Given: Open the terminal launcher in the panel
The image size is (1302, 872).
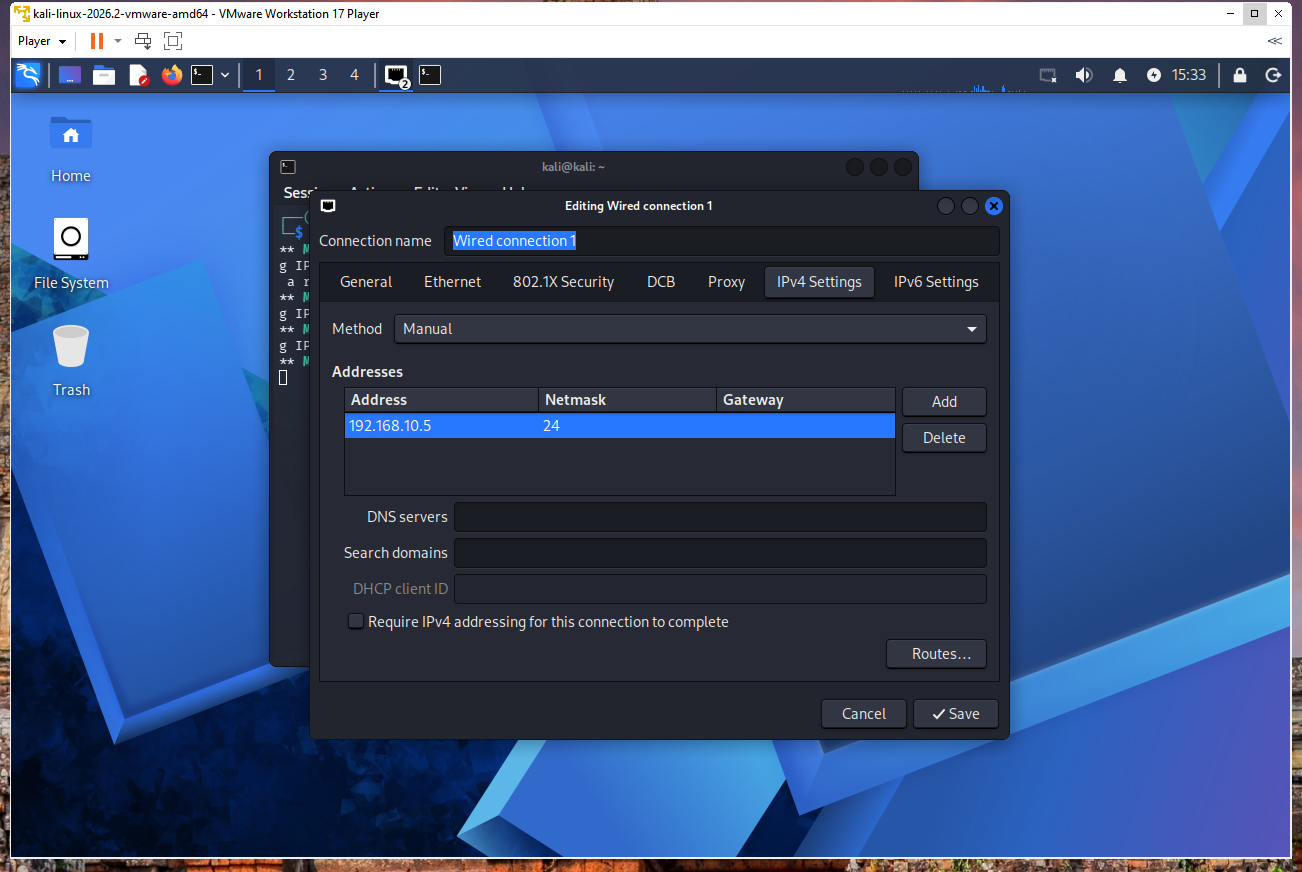Looking at the screenshot, I should pos(202,75).
